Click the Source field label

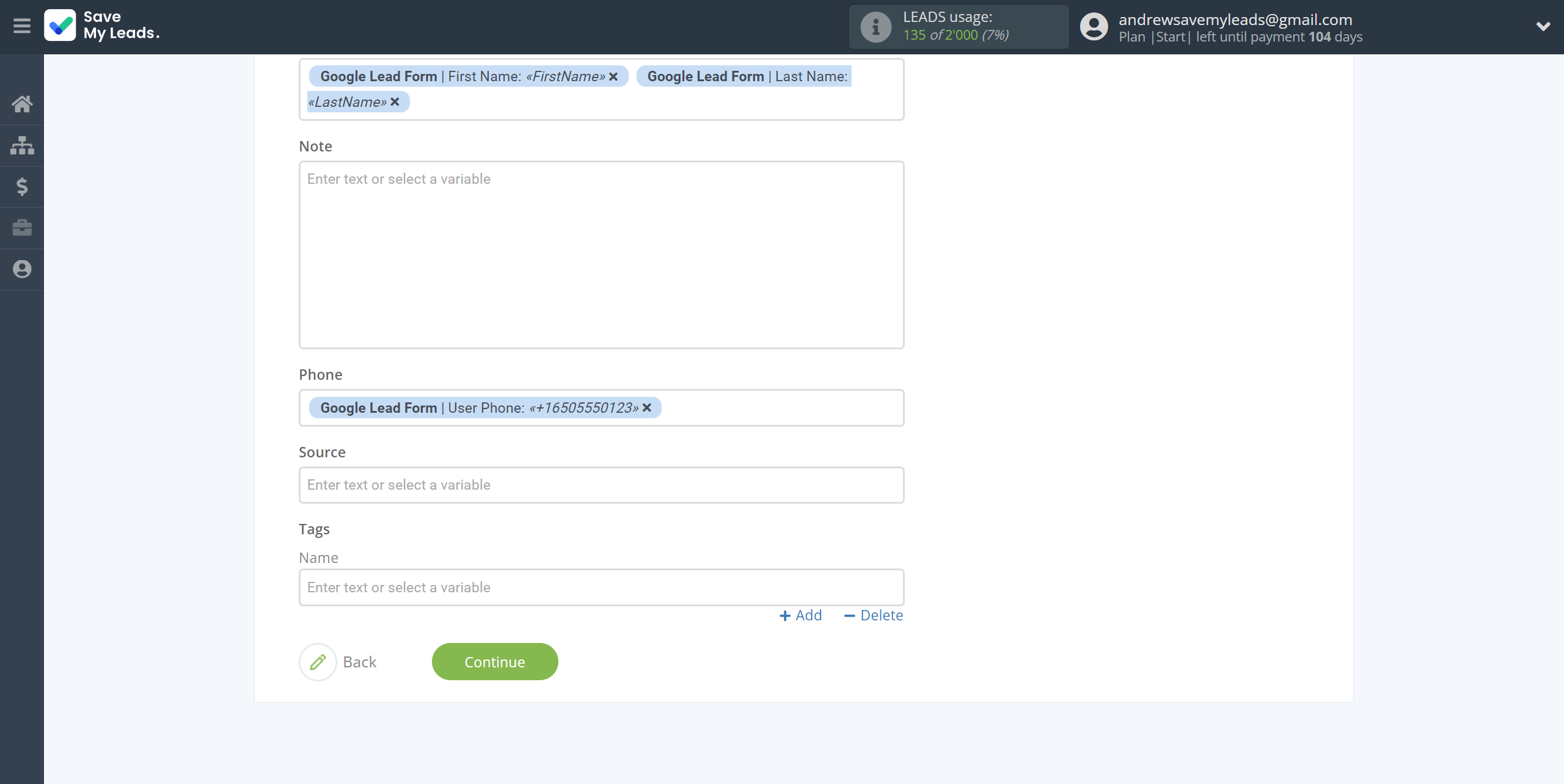tap(322, 452)
